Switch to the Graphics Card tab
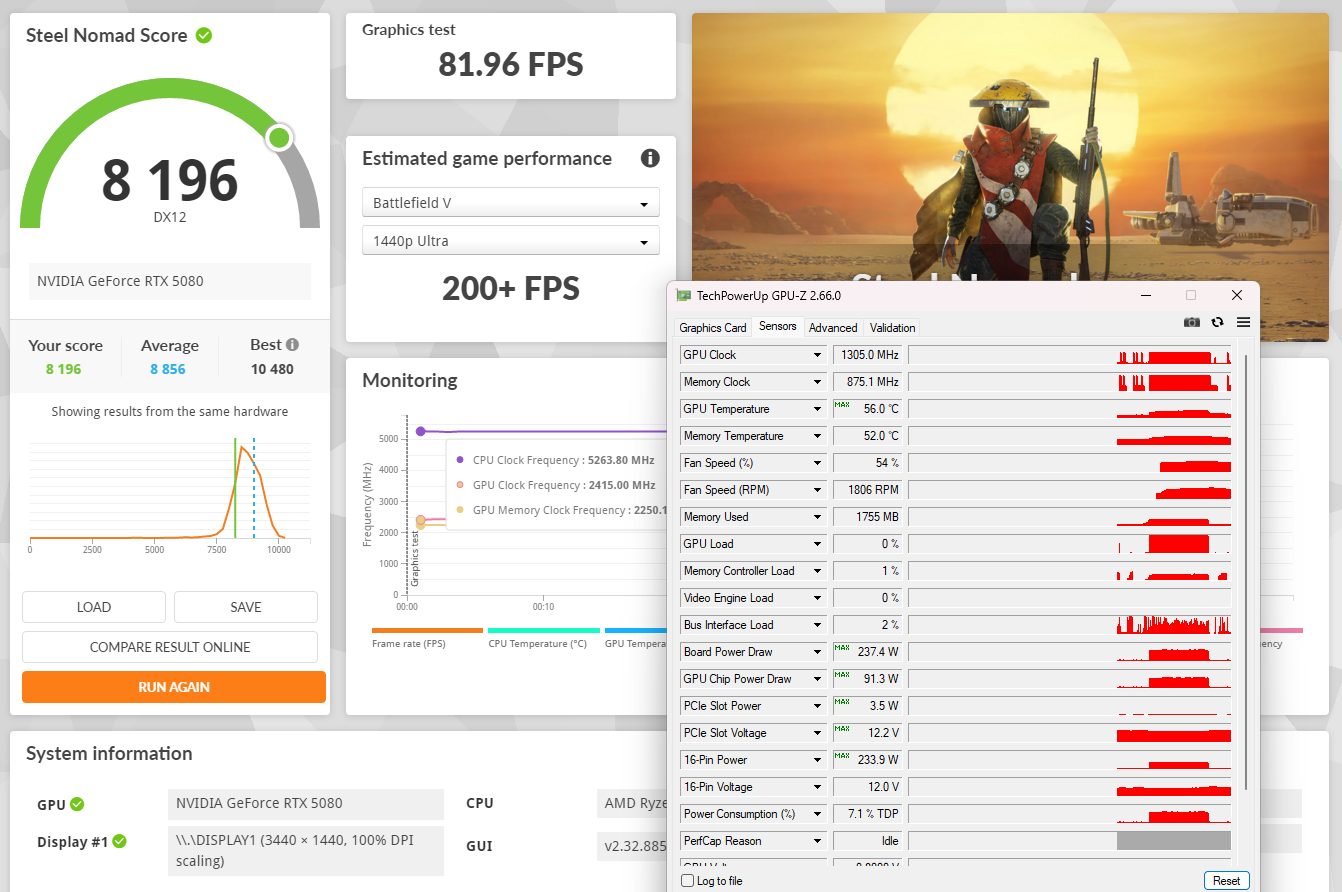This screenshot has height=892, width=1342. click(x=712, y=328)
